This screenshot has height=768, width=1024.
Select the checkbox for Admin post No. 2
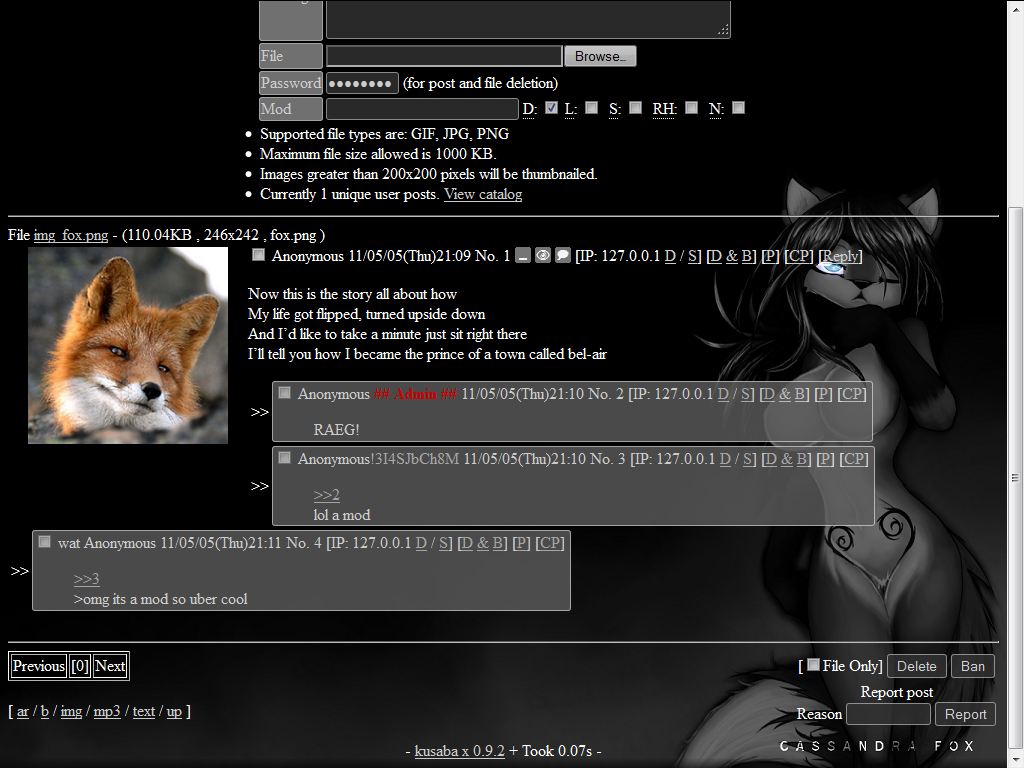tap(285, 392)
